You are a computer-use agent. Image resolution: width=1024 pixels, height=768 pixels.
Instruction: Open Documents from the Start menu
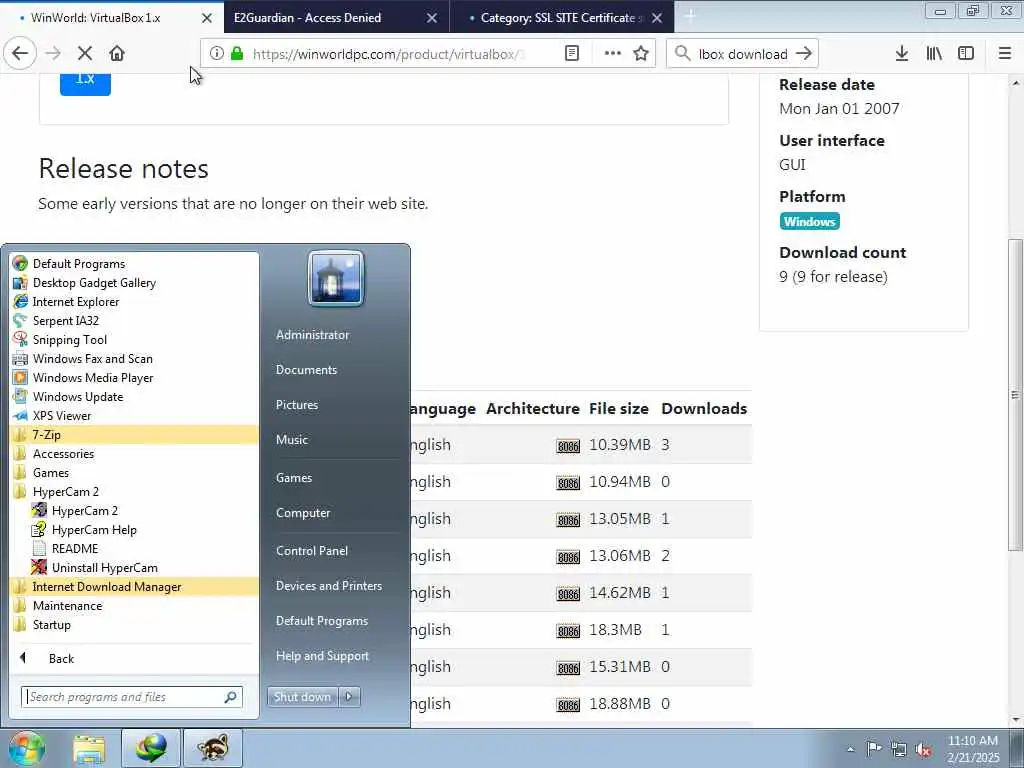[306, 370]
